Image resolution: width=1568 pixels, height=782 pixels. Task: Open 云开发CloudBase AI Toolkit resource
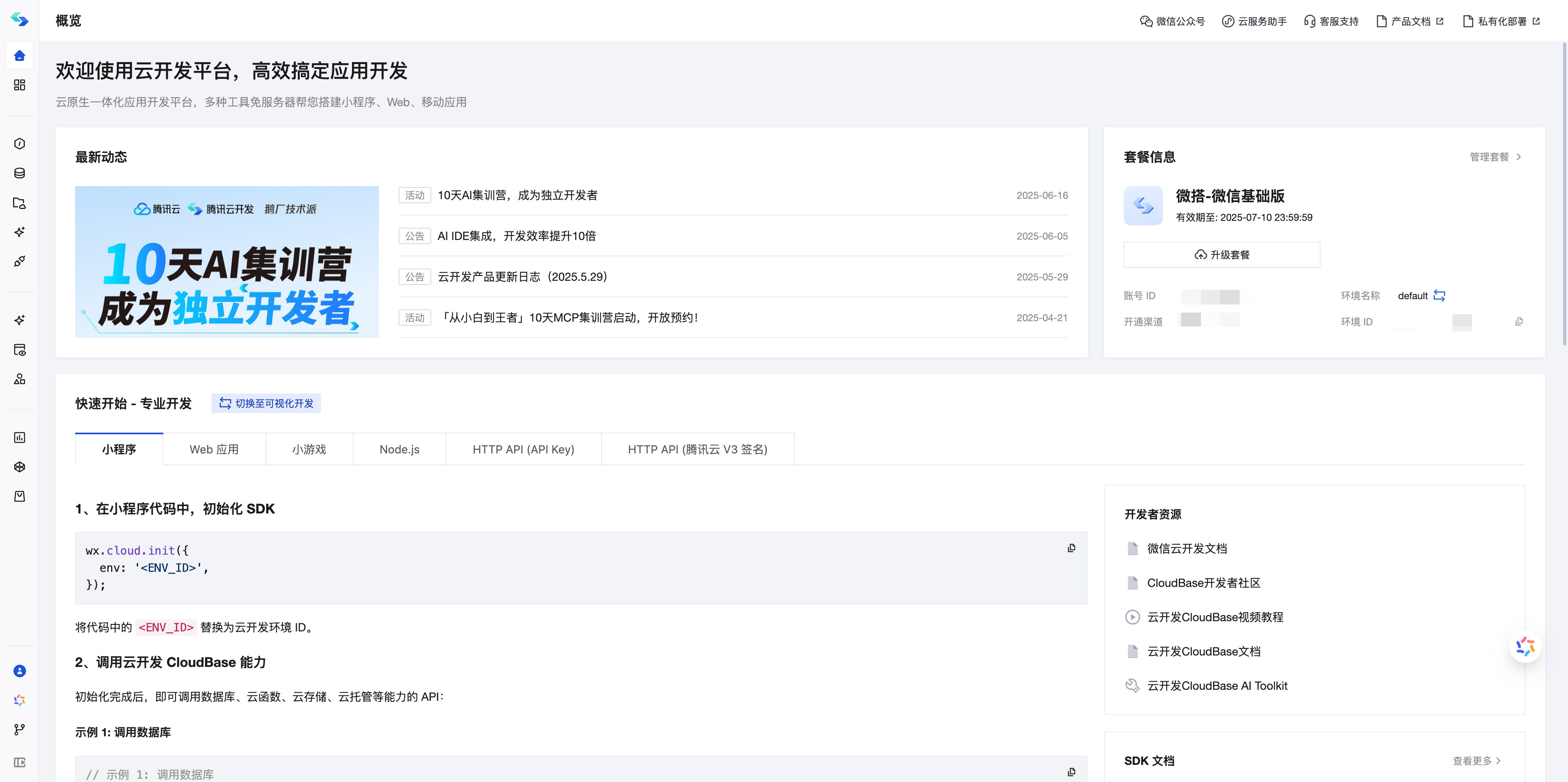pyautogui.click(x=1217, y=686)
